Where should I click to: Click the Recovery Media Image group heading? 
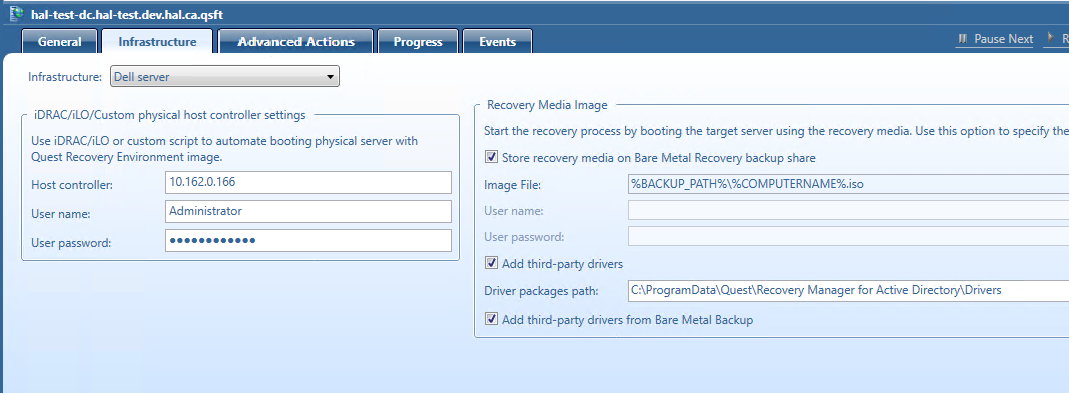[x=547, y=104]
